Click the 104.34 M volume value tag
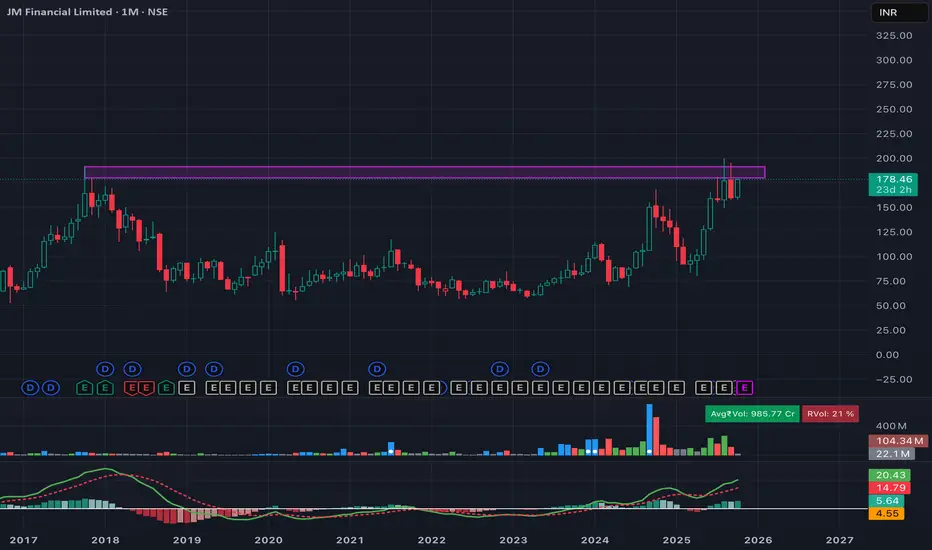This screenshot has height=550, width=932. [x=899, y=441]
